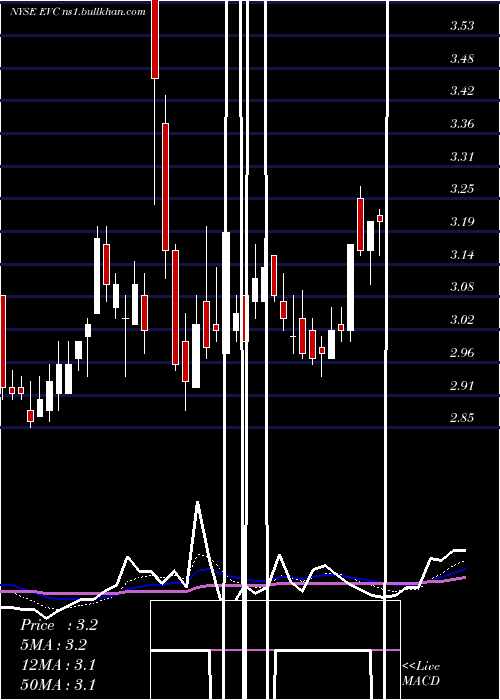
Task: Select the 3.36 price level label
Action: [x=462, y=124]
